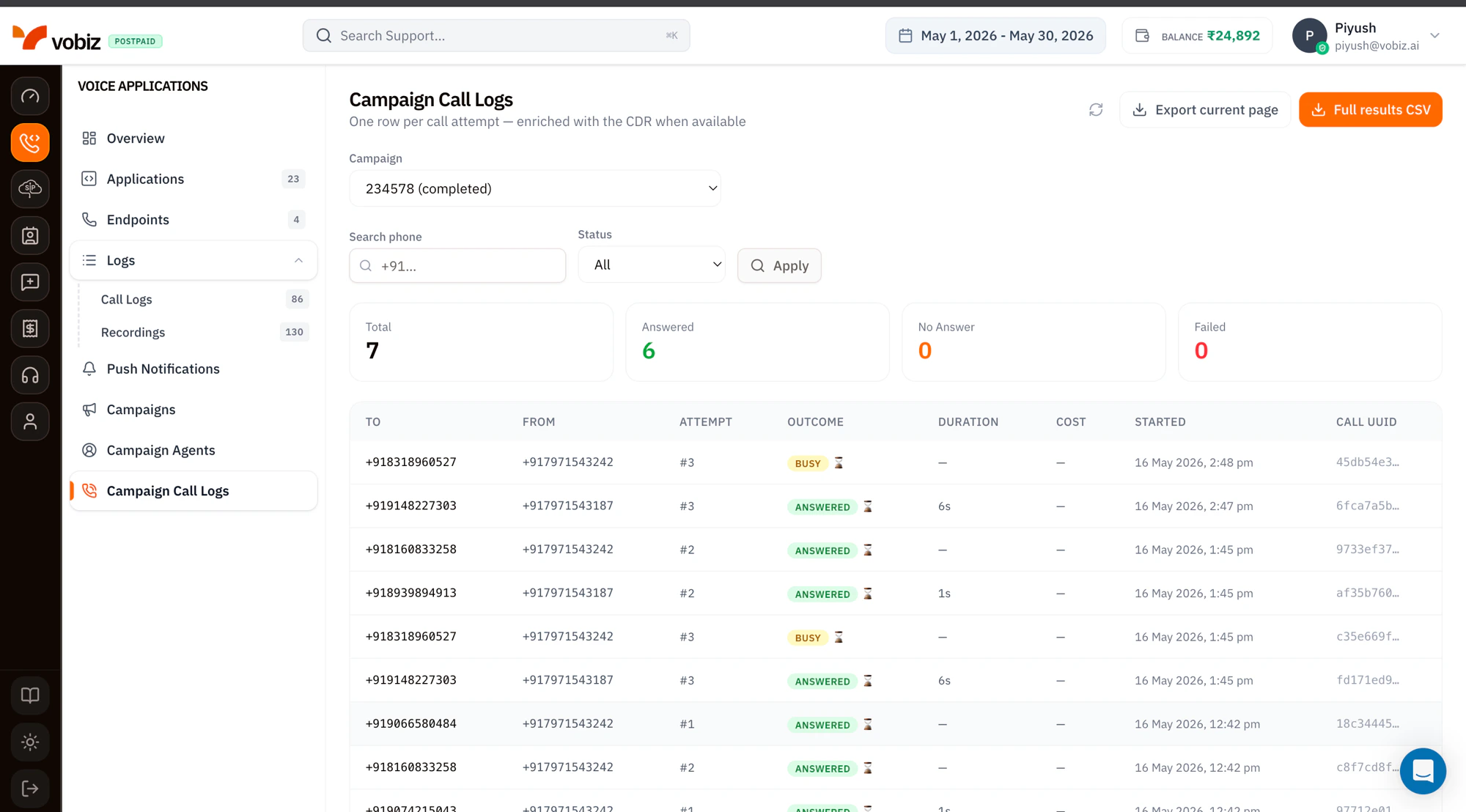Viewport: 1466px width, 812px height.
Task: Click the OUTCOME column header
Action: (x=815, y=422)
